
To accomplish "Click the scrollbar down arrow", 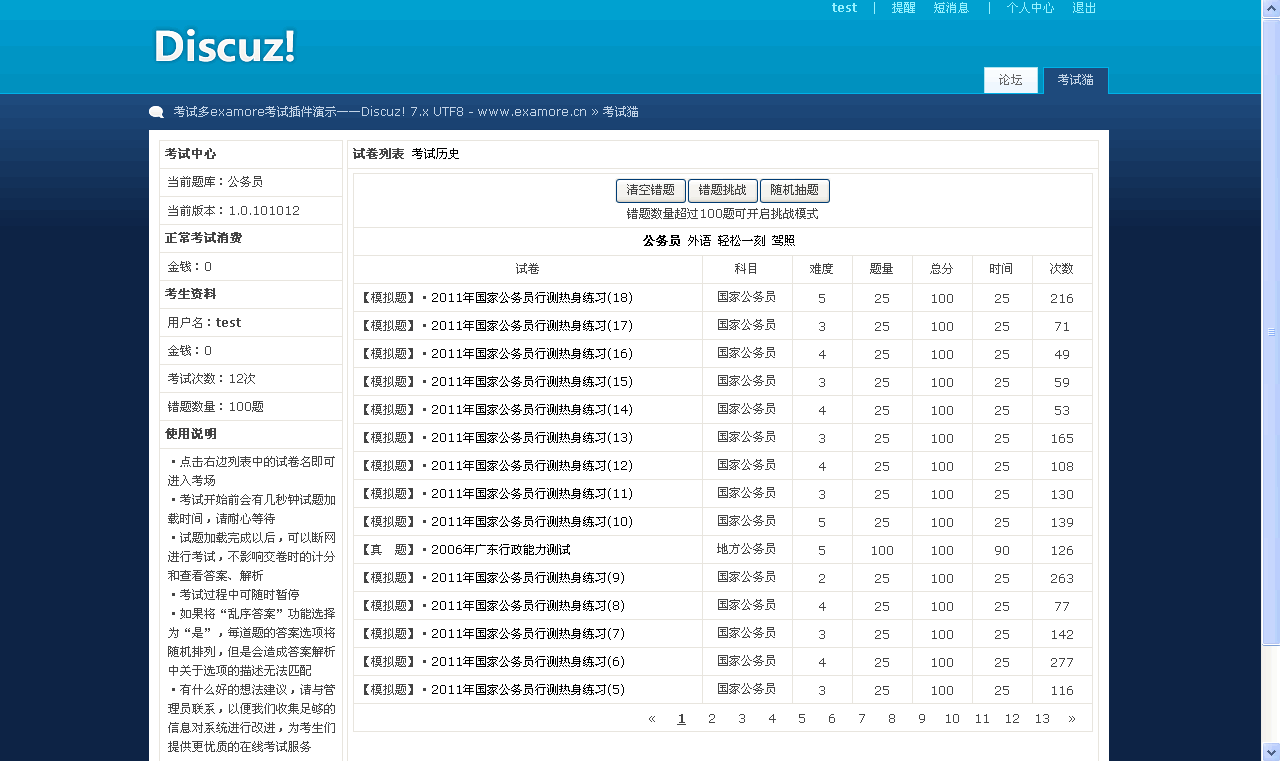I will pos(1271,752).
